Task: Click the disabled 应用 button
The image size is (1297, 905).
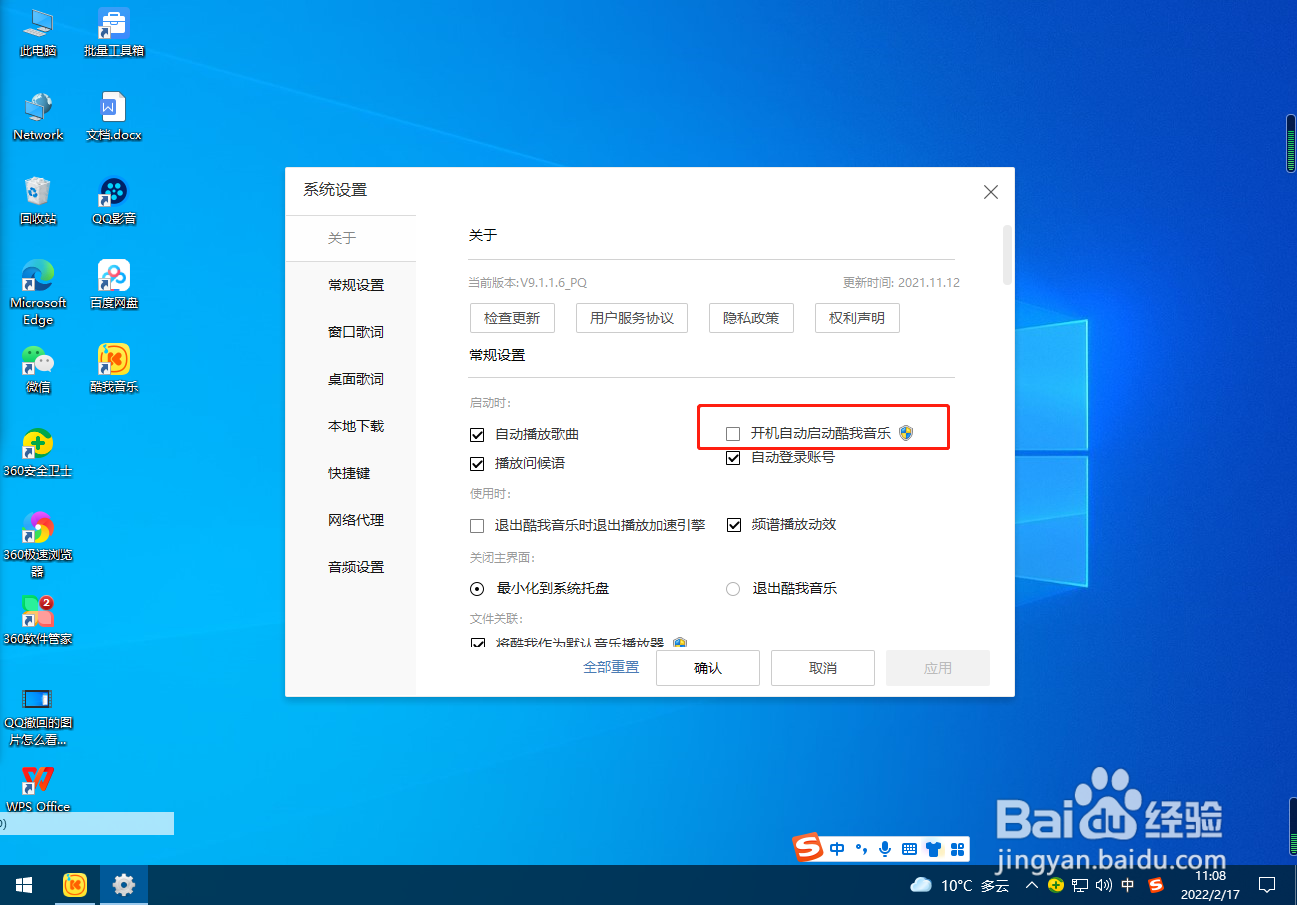Action: tap(938, 668)
